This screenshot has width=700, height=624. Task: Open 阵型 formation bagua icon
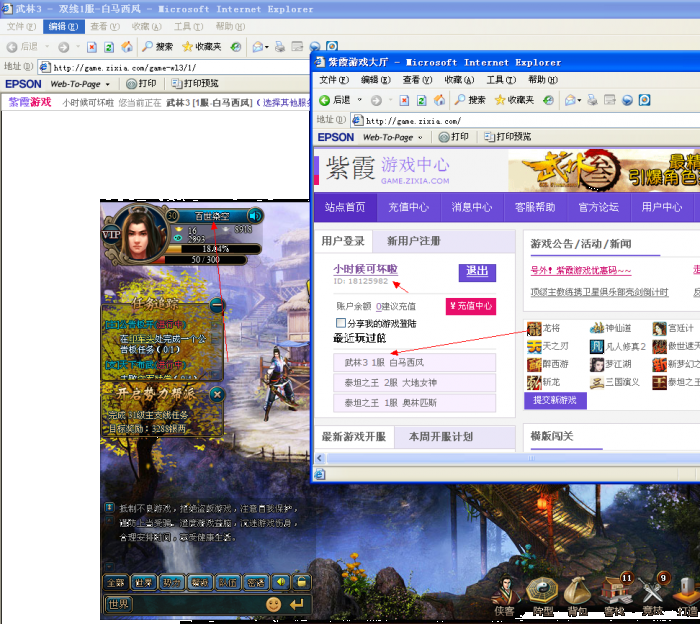542,596
